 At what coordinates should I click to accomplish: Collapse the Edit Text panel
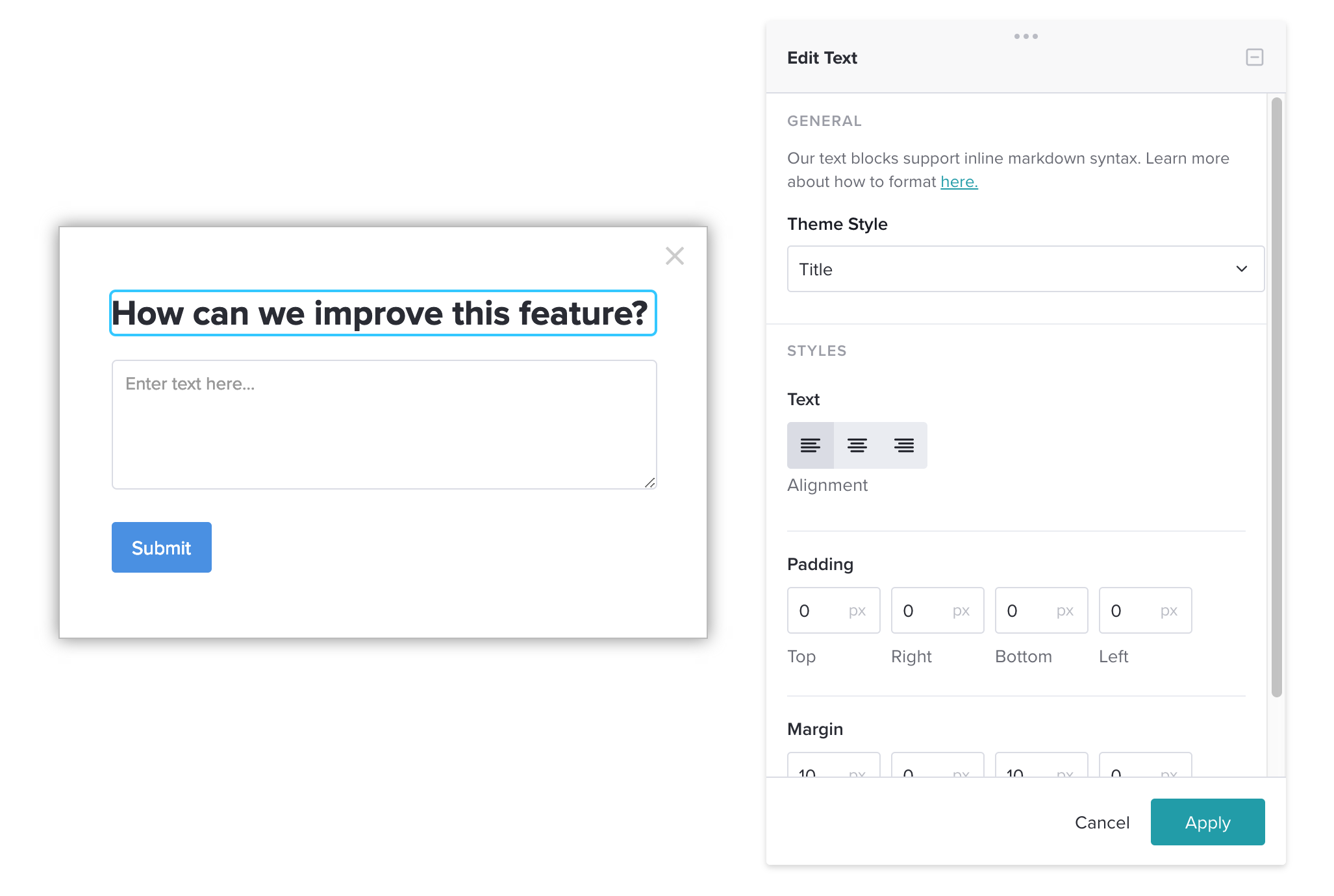1254,58
